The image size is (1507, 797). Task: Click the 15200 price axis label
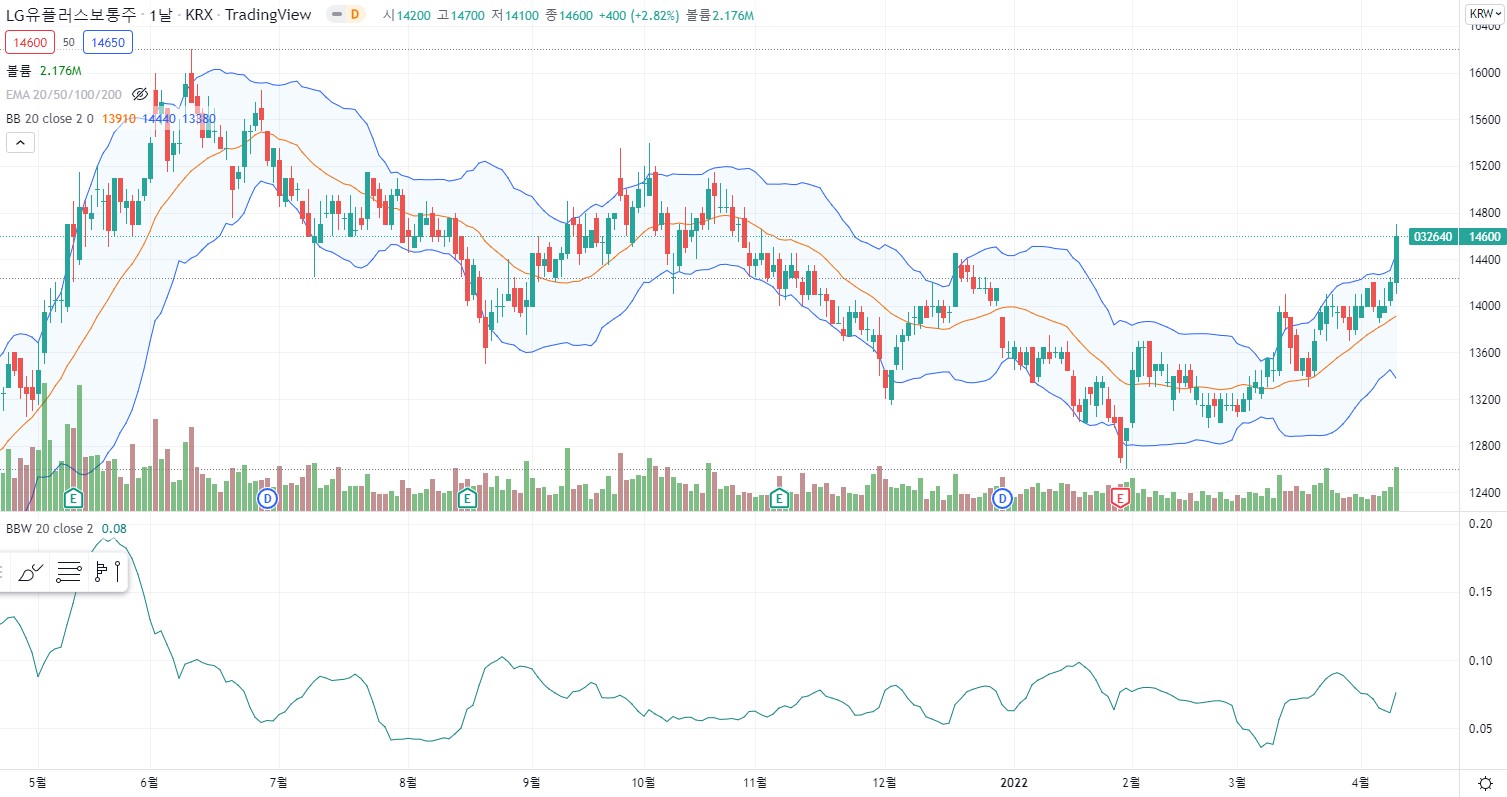click(x=1484, y=166)
